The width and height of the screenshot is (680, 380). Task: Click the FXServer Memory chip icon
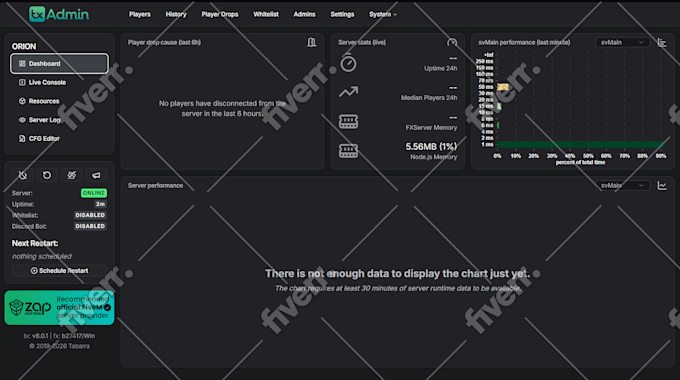(x=348, y=121)
